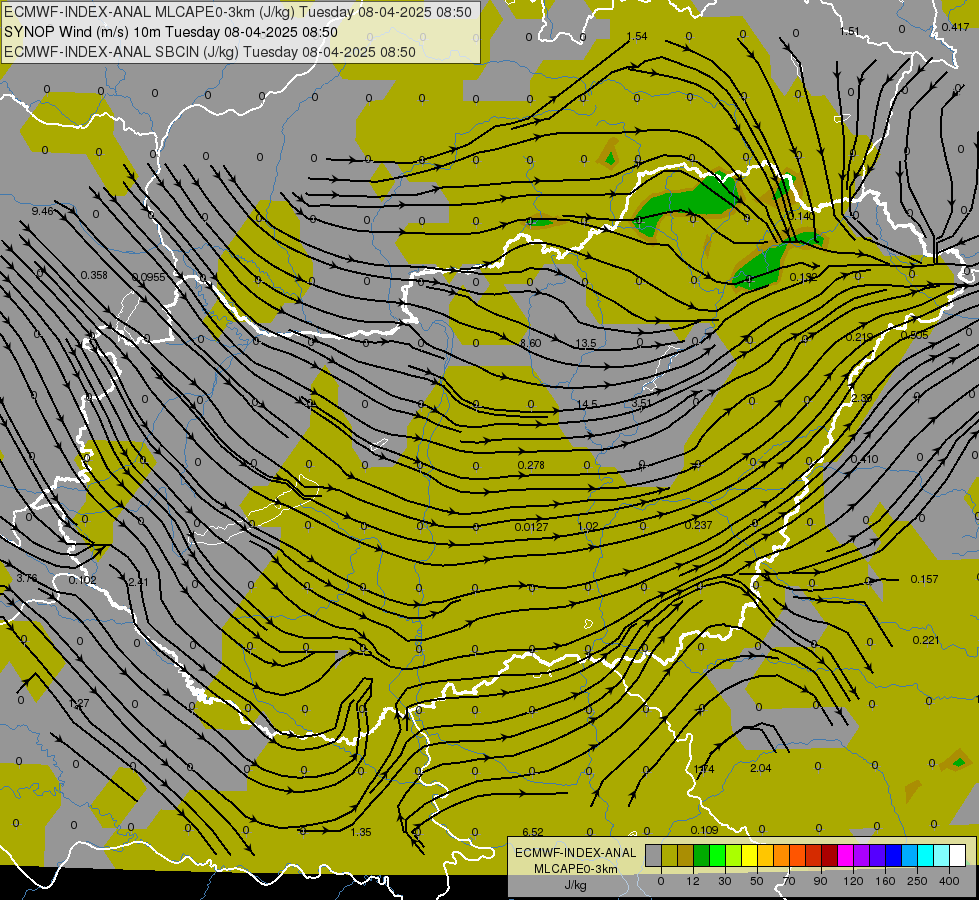The width and height of the screenshot is (979, 900).
Task: Click the map value 0.358
Action: 94,275
